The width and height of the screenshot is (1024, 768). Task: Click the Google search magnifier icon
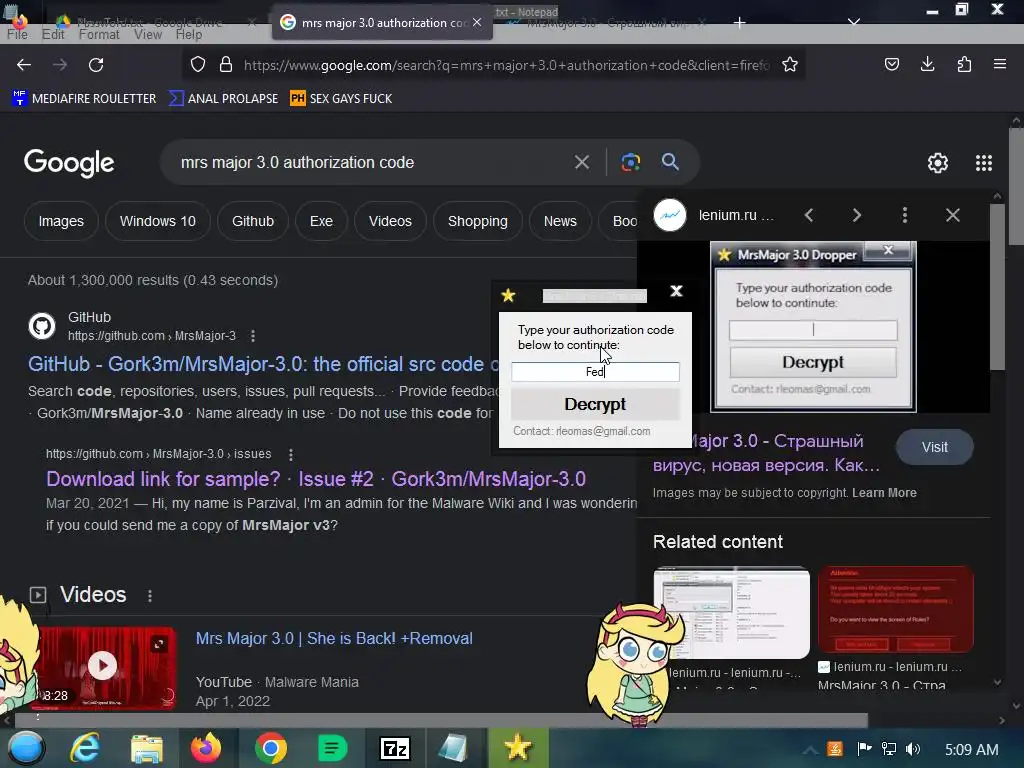click(670, 162)
